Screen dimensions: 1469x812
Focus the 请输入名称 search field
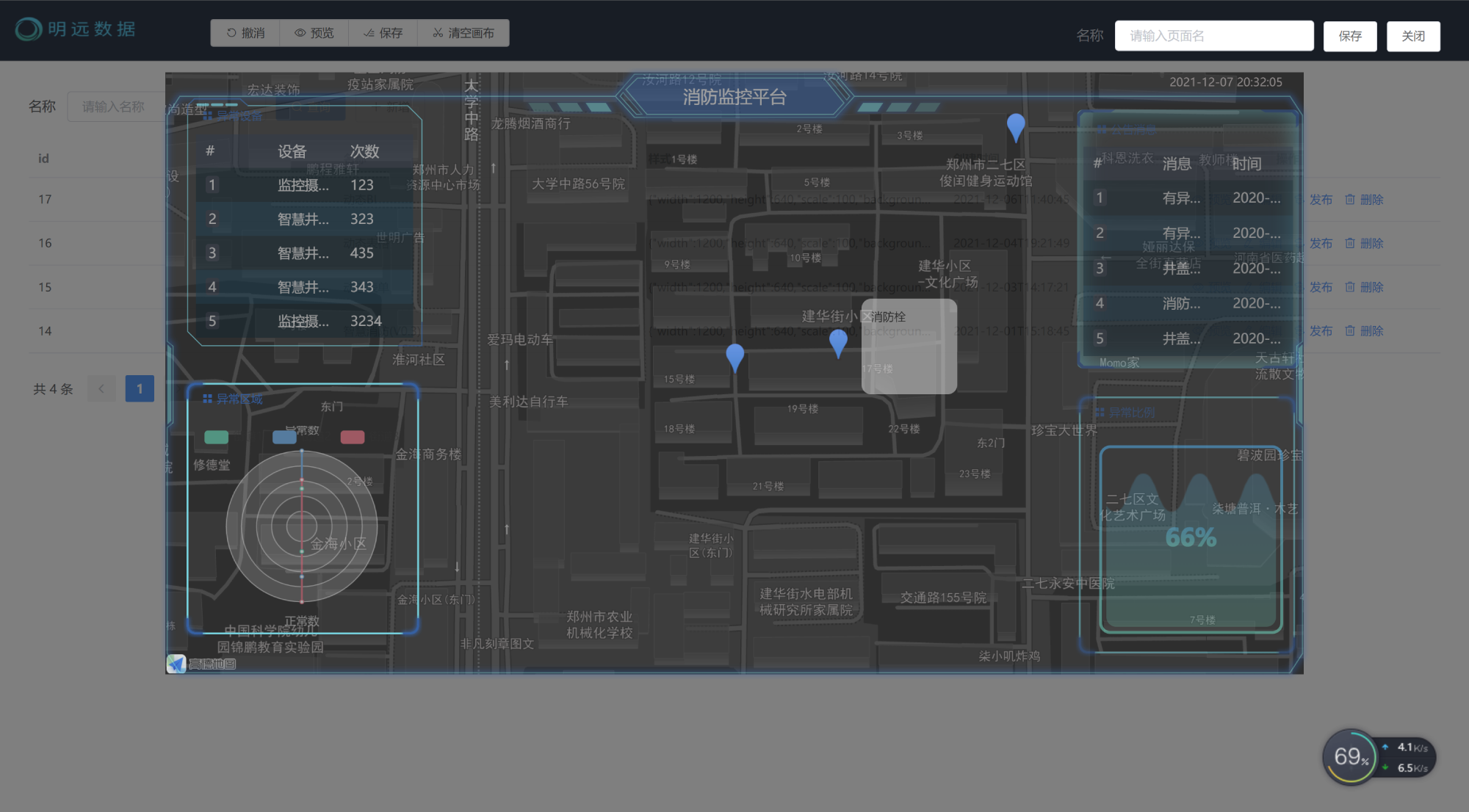click(x=116, y=106)
